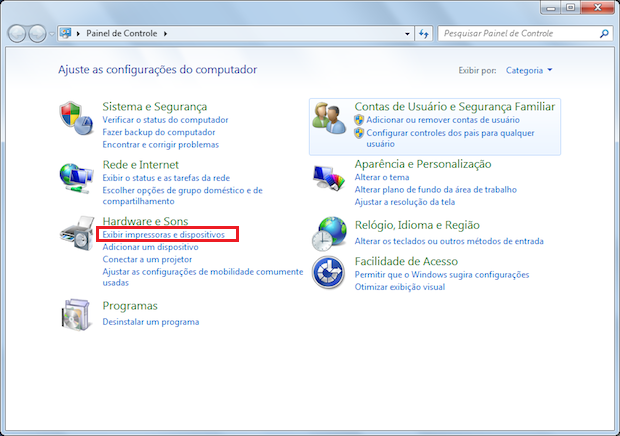Click Adicionar ou remover contas de usuário
620x436 pixels.
[443, 120]
